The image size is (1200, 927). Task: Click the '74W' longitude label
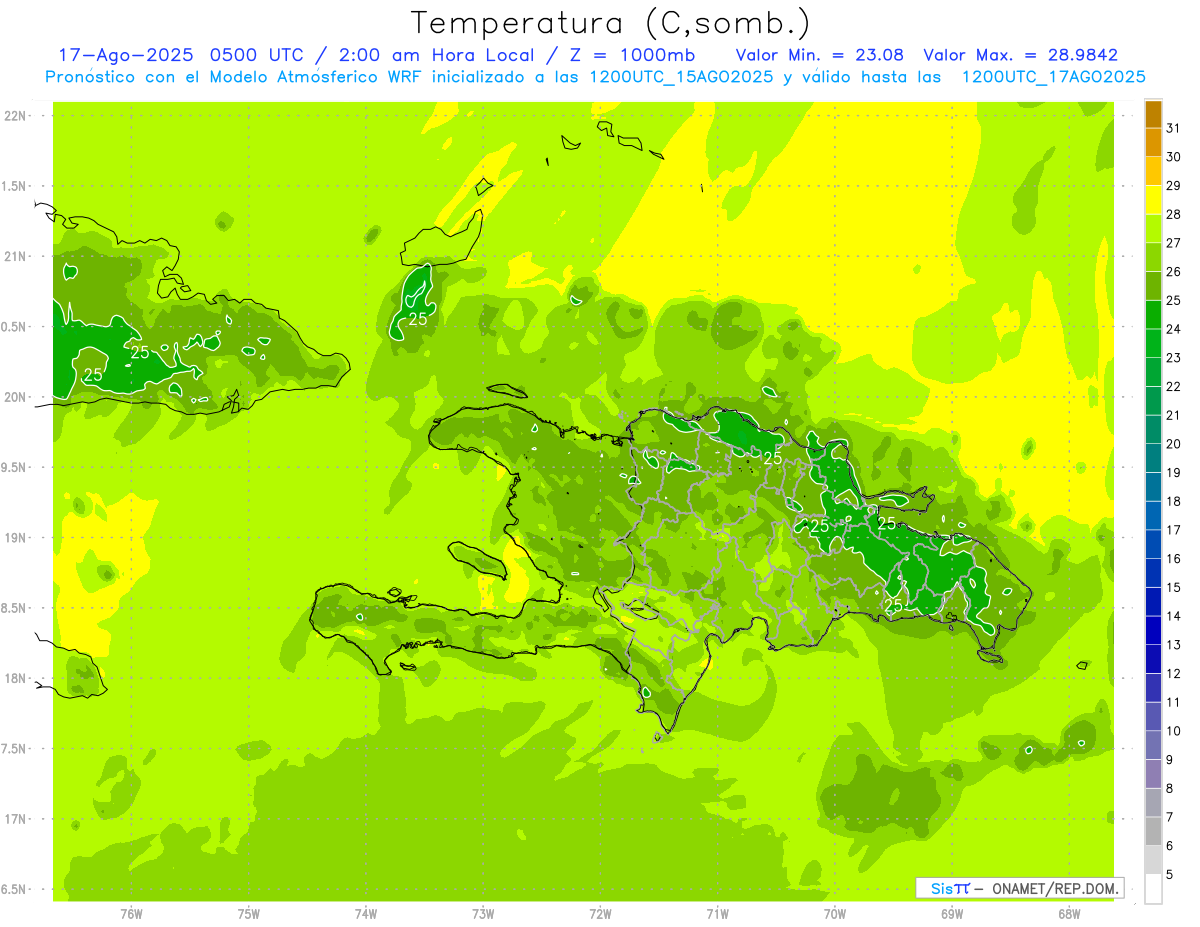[x=366, y=913]
